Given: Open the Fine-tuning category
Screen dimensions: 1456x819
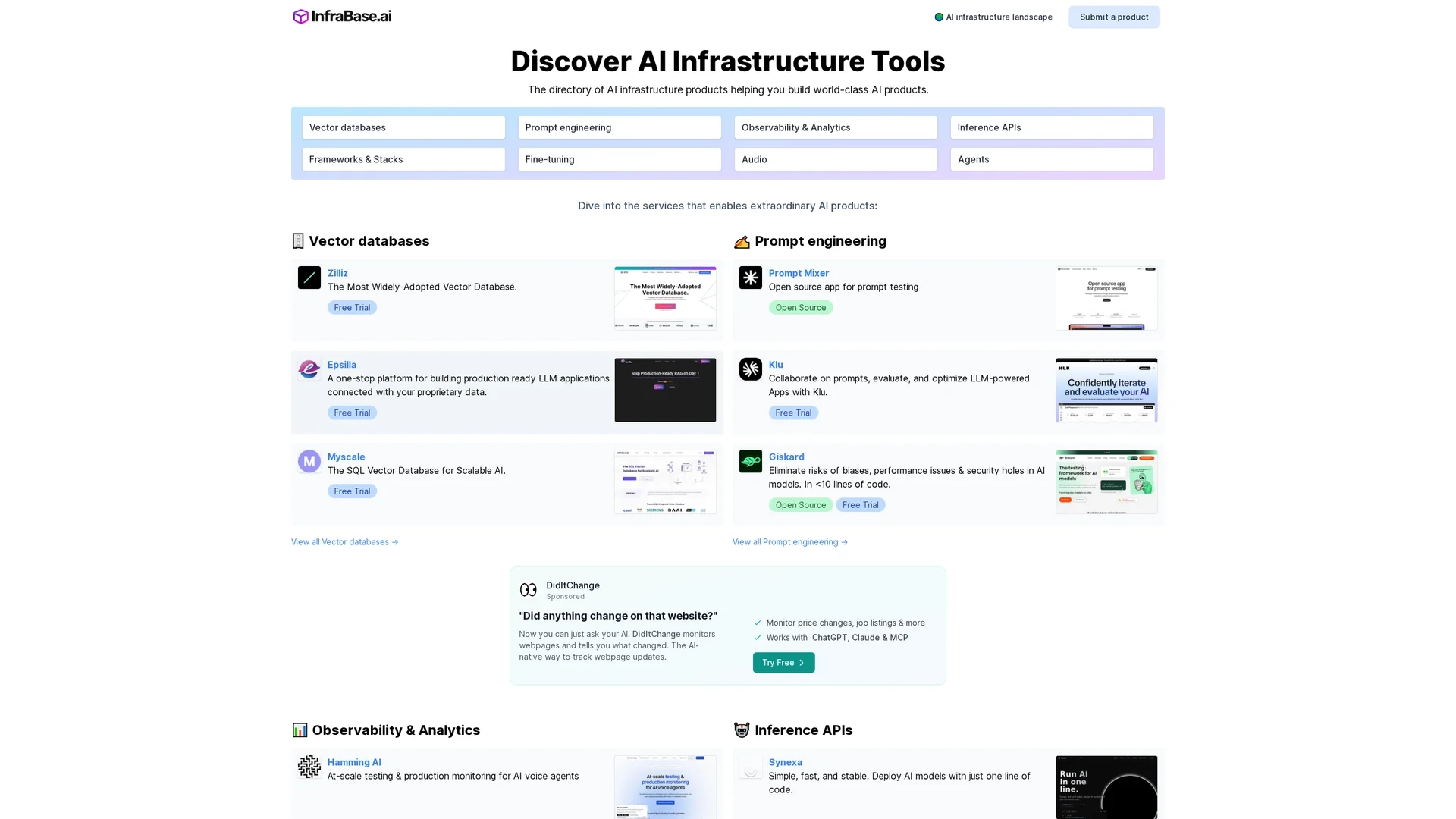Looking at the screenshot, I should [620, 159].
